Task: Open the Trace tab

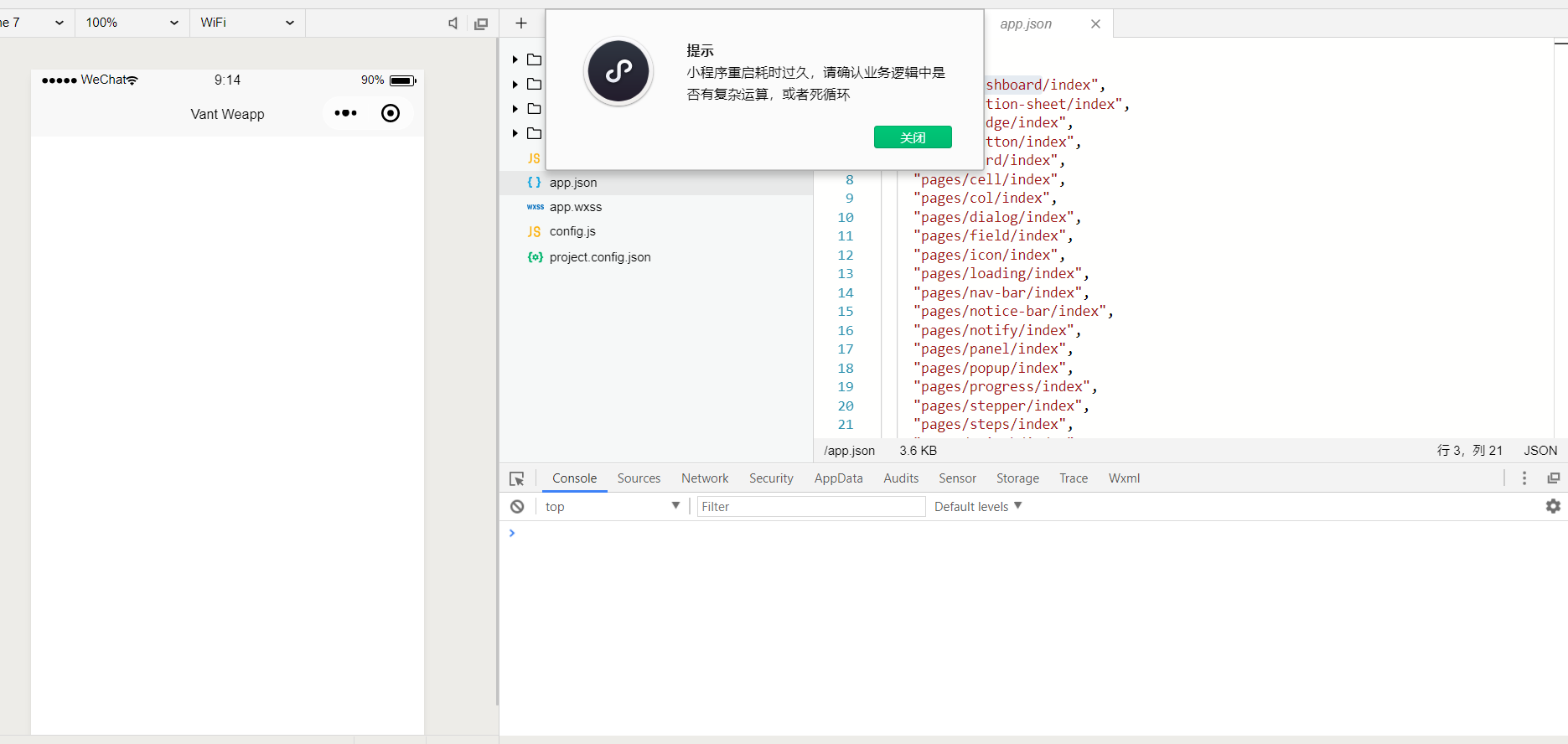Action: click(1074, 478)
